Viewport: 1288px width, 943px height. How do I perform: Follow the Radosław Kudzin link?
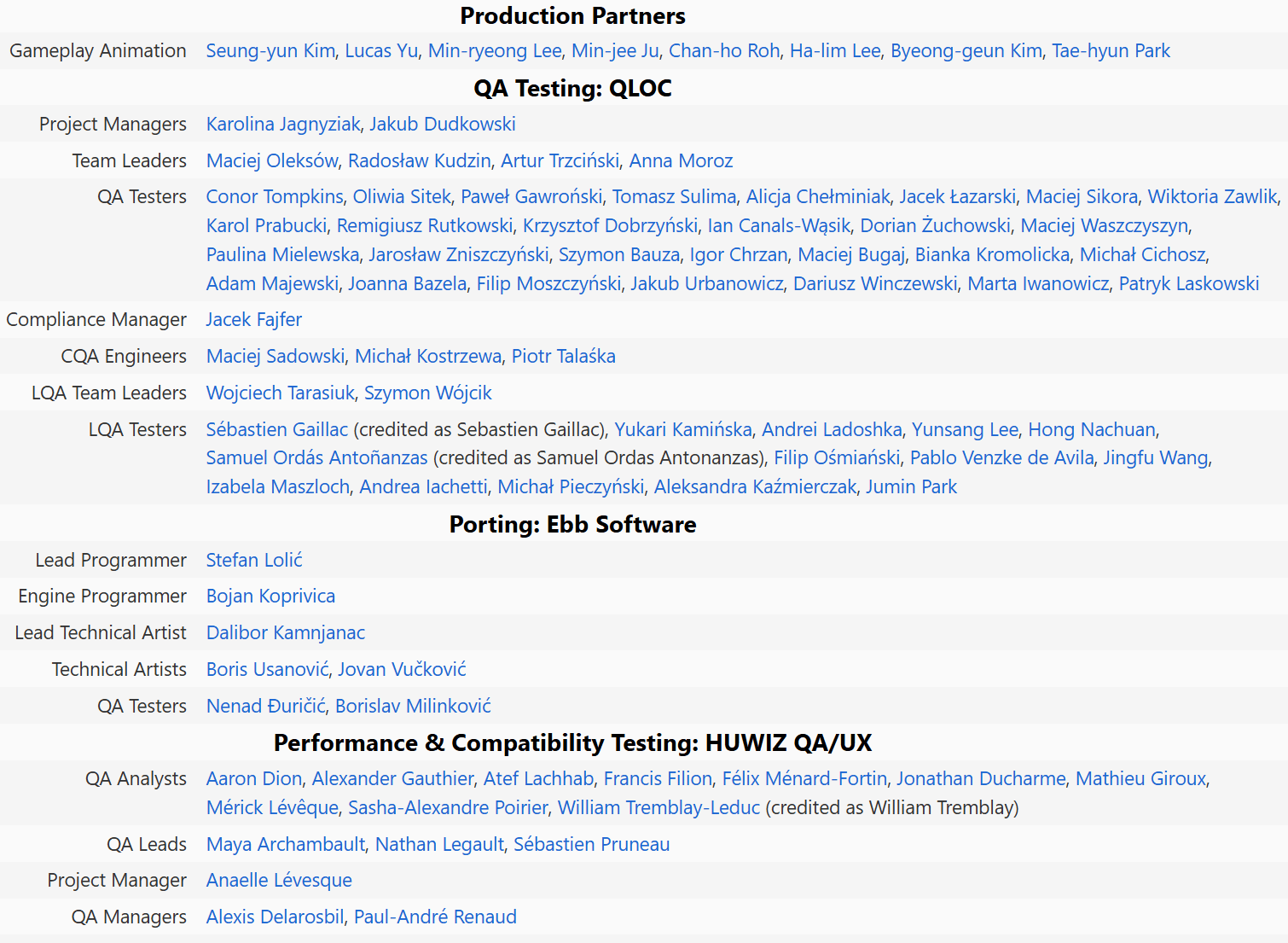coord(420,161)
